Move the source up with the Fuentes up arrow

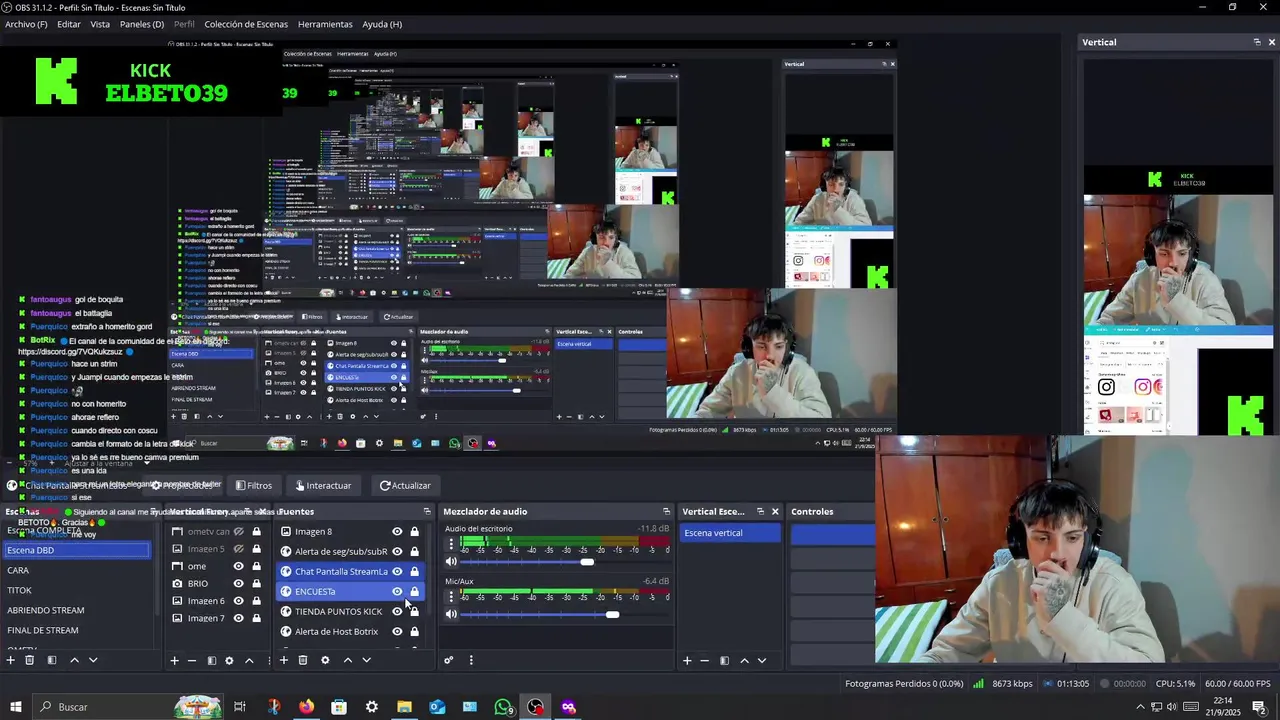348,660
